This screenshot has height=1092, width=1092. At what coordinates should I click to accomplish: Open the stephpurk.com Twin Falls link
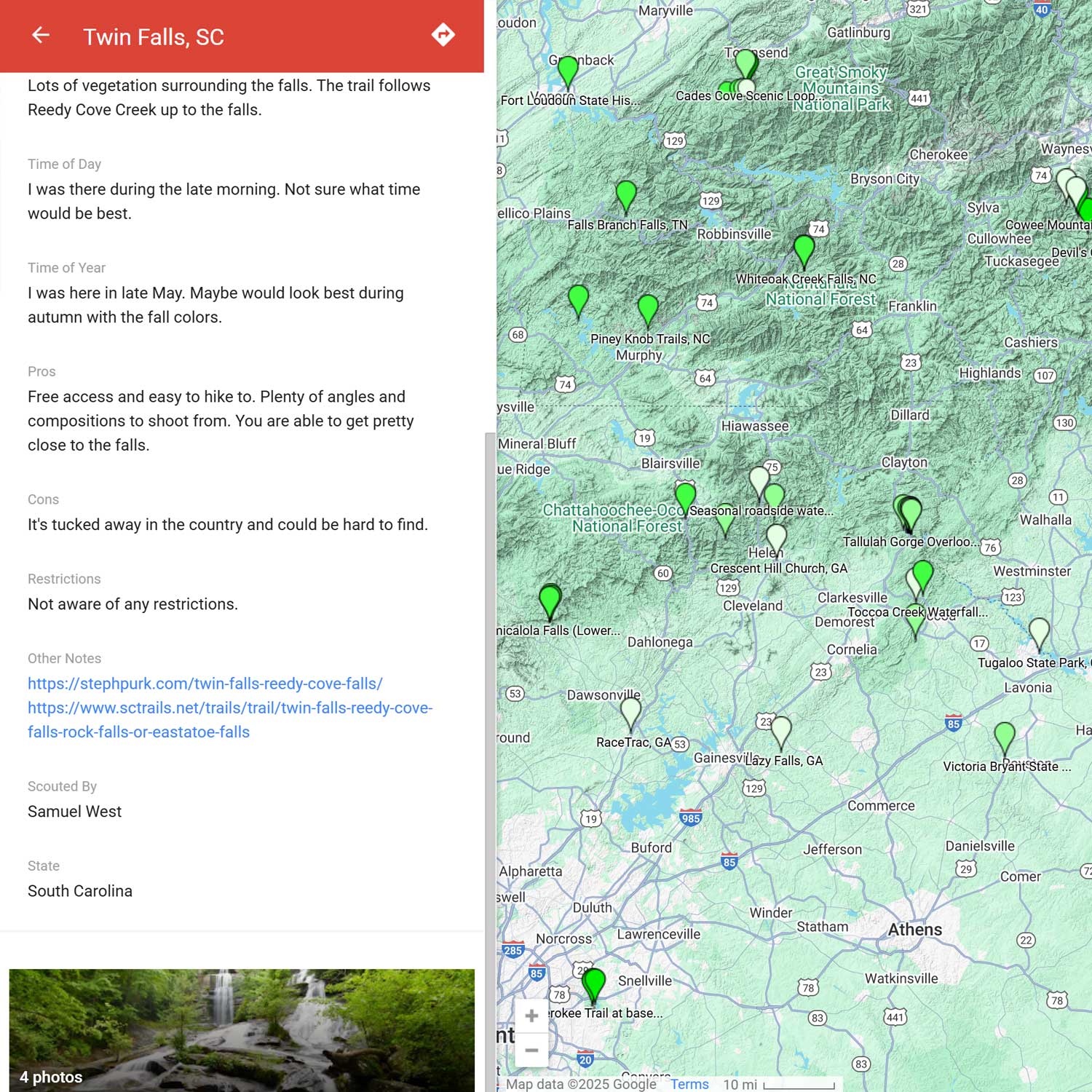(x=205, y=684)
